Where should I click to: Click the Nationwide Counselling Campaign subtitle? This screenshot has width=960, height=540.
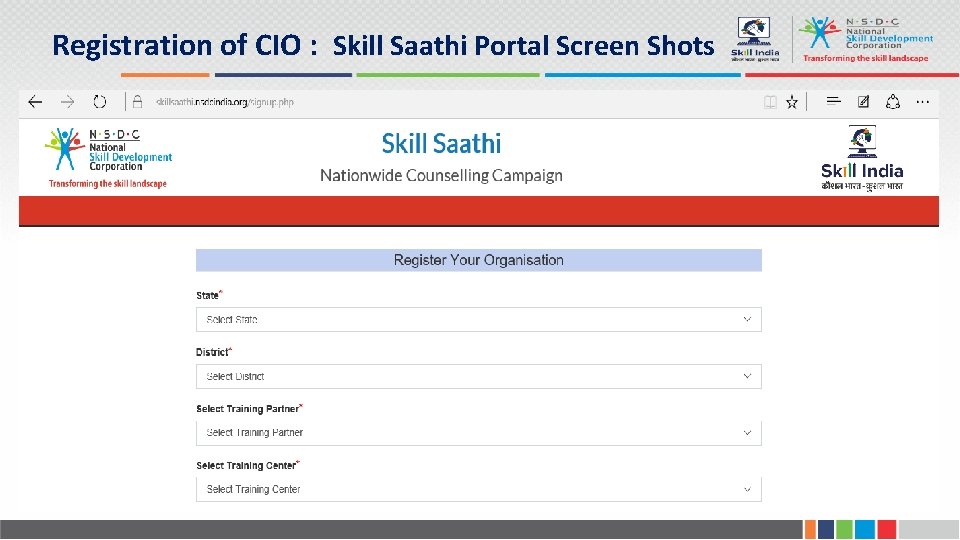tap(441, 176)
